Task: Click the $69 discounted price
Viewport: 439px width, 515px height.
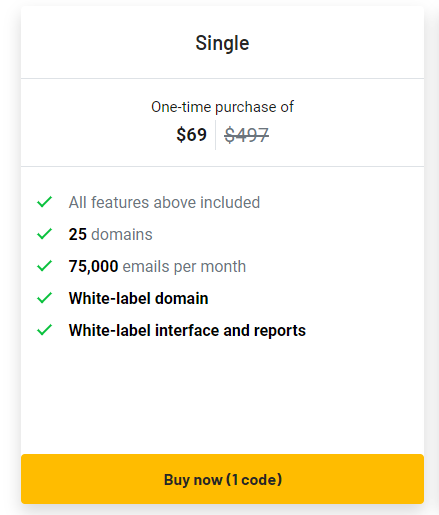Action: [191, 135]
